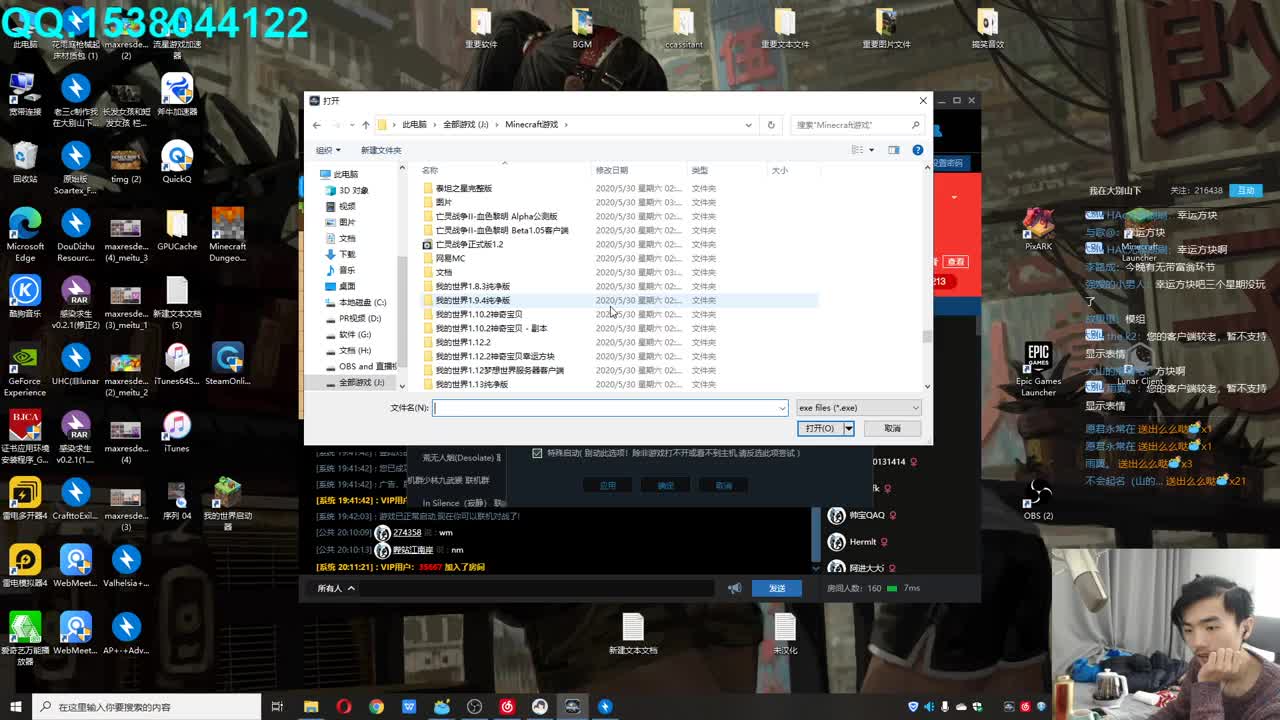Click the Help icon in the Open dialog

[x=919, y=149]
